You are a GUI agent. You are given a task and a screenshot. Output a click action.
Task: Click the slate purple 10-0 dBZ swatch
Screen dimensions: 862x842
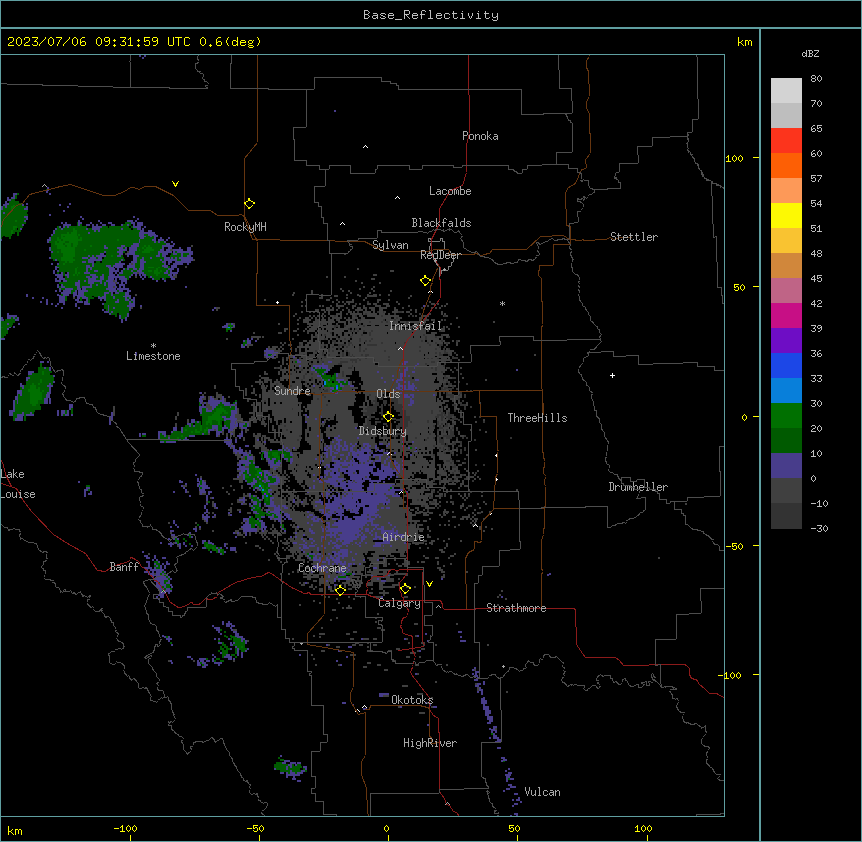point(786,466)
